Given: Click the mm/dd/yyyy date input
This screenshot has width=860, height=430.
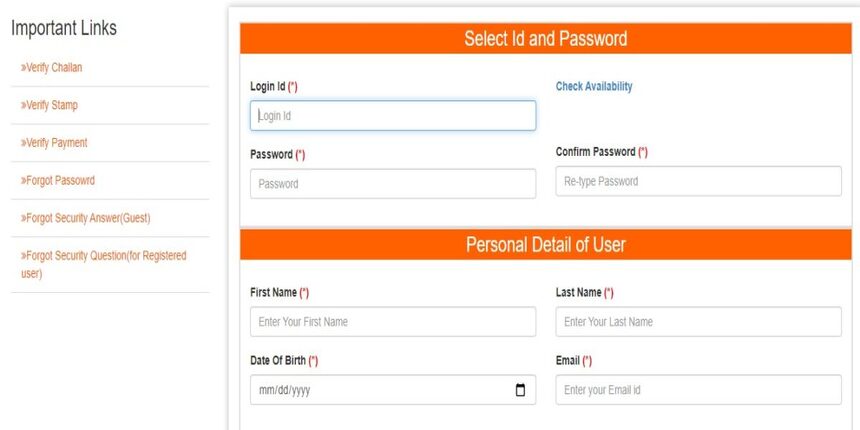Looking at the screenshot, I should click(393, 390).
